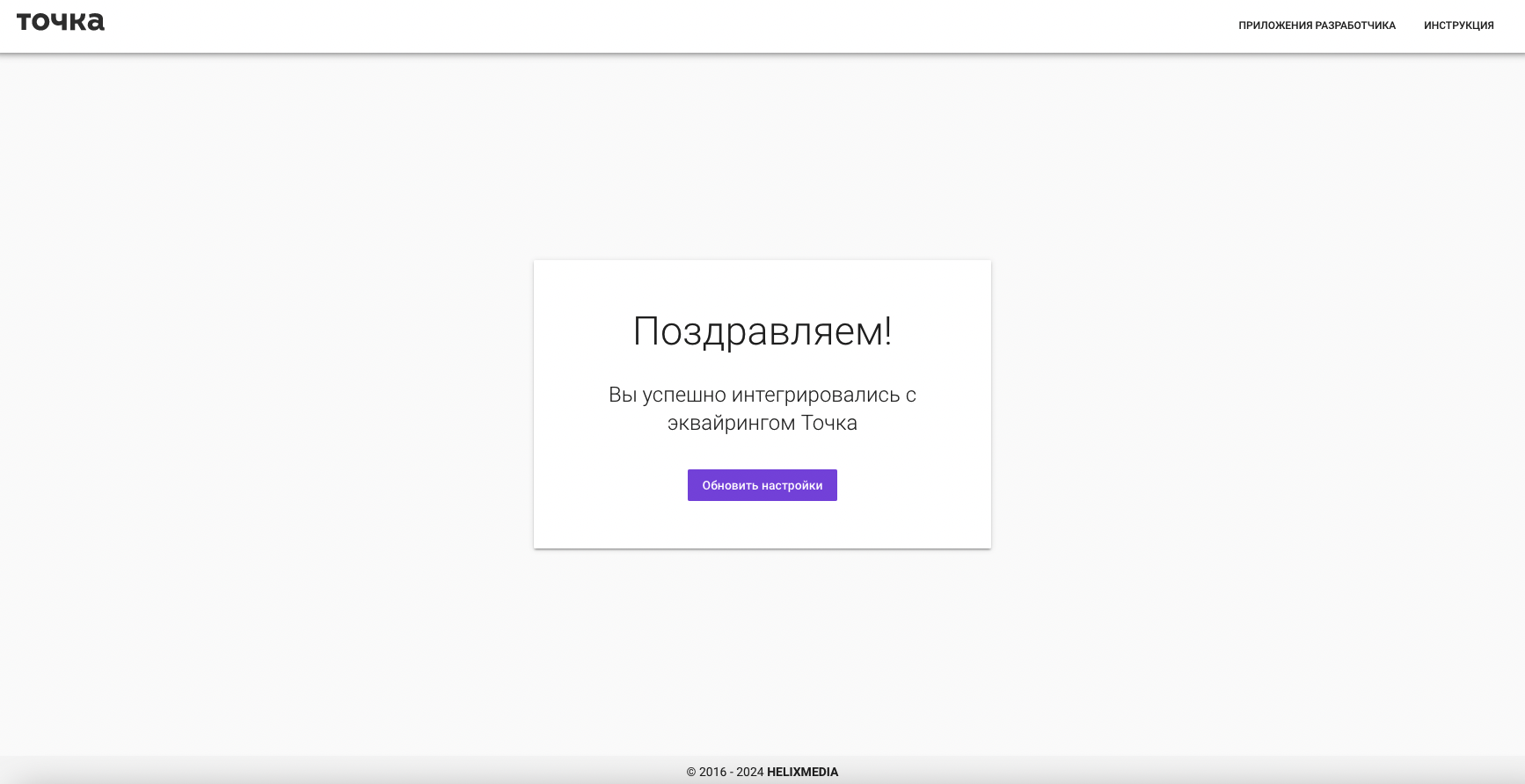Click the Точка logo in header
Viewport: 1525px width, 784px height.
(x=61, y=22)
